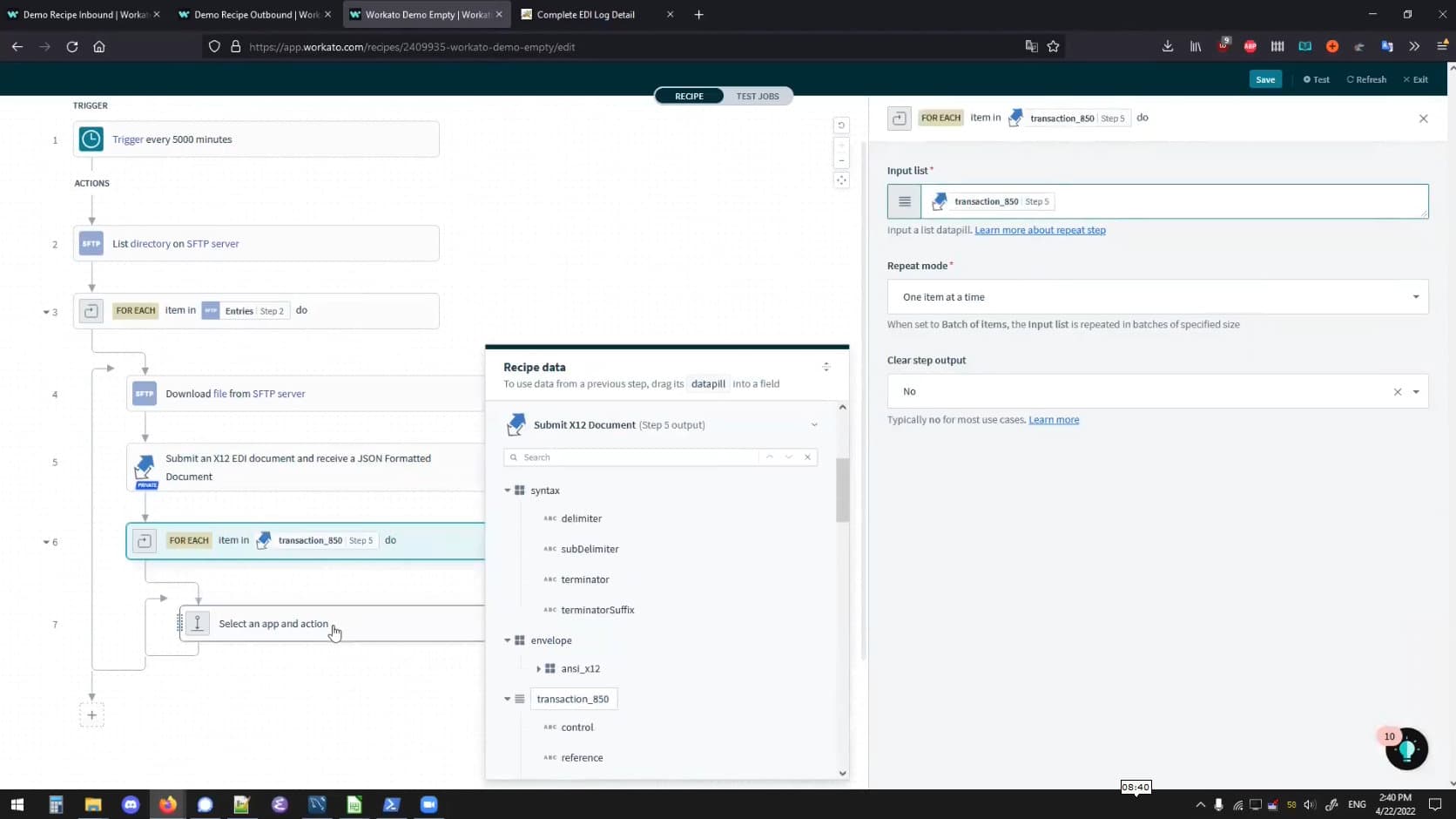Bookmark this page with the star icon
The width and height of the screenshot is (1456, 819).
(1054, 47)
